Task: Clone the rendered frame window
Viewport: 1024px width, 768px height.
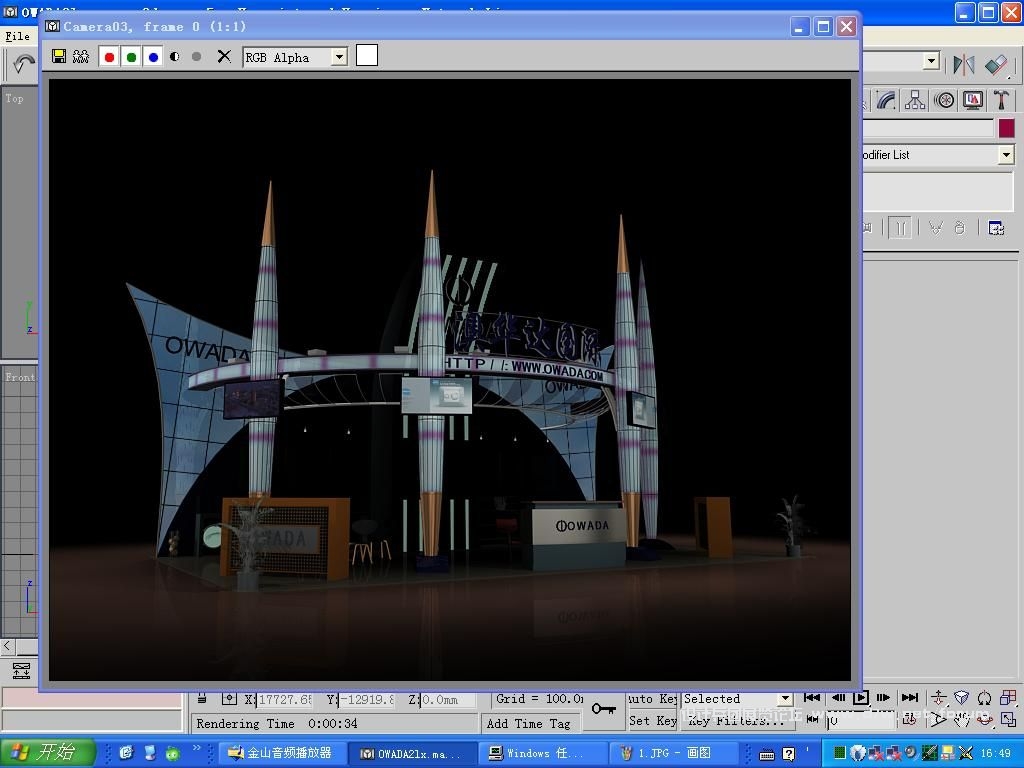Action: 81,57
